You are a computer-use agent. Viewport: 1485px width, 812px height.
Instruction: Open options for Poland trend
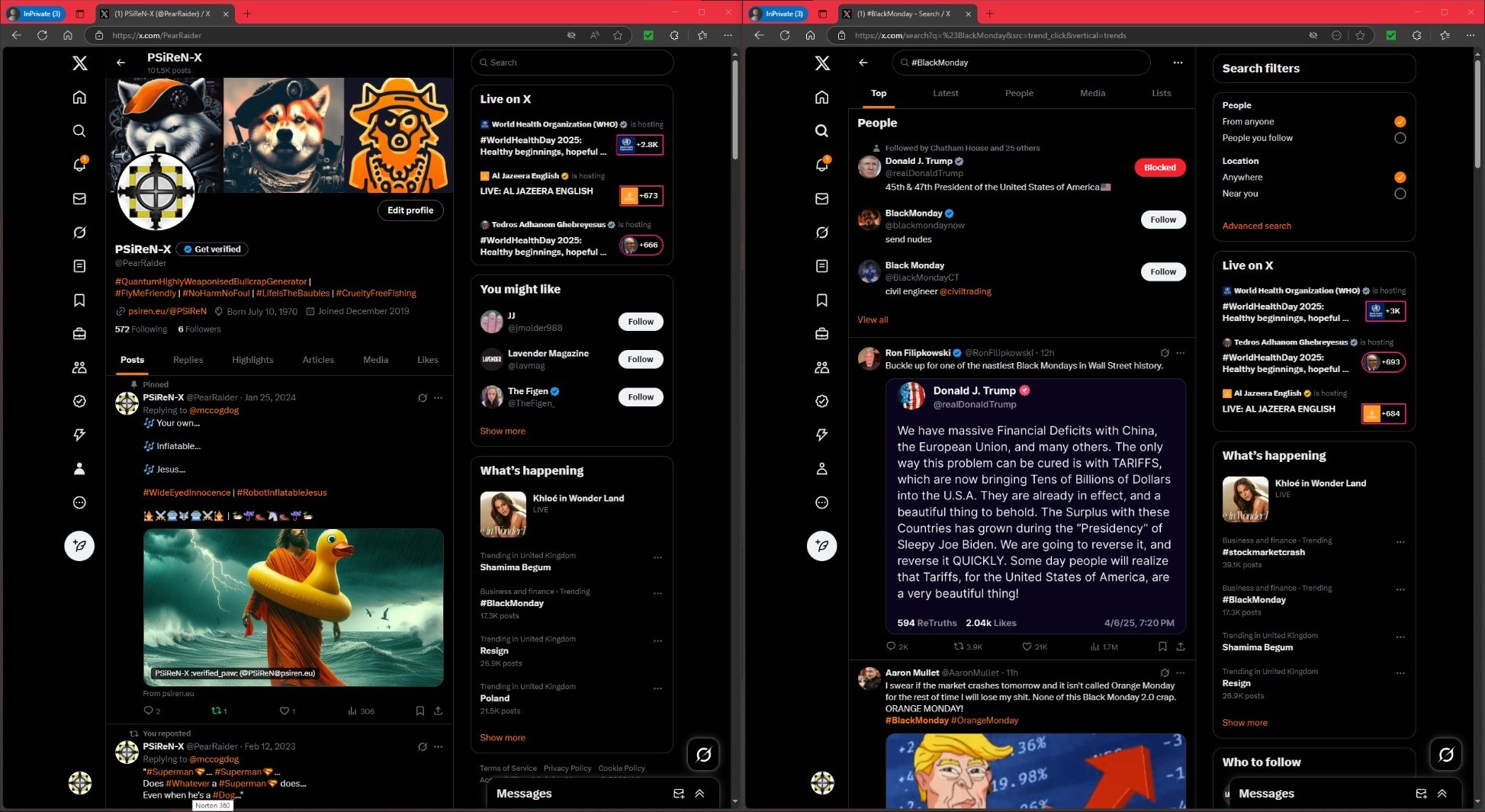[657, 688]
